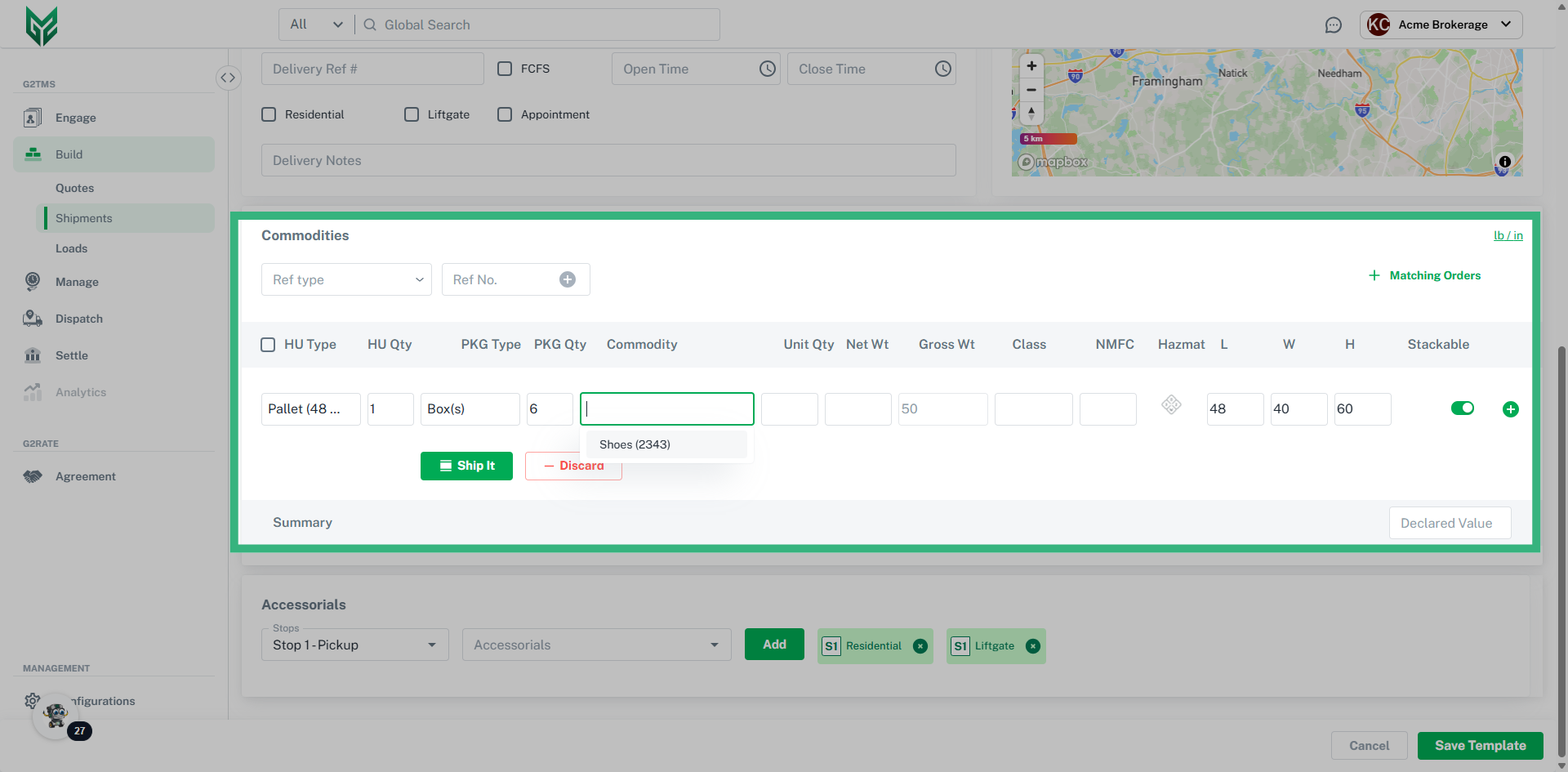Viewport: 1568px width, 772px height.
Task: Enable the FCFS checkbox
Action: click(x=505, y=69)
